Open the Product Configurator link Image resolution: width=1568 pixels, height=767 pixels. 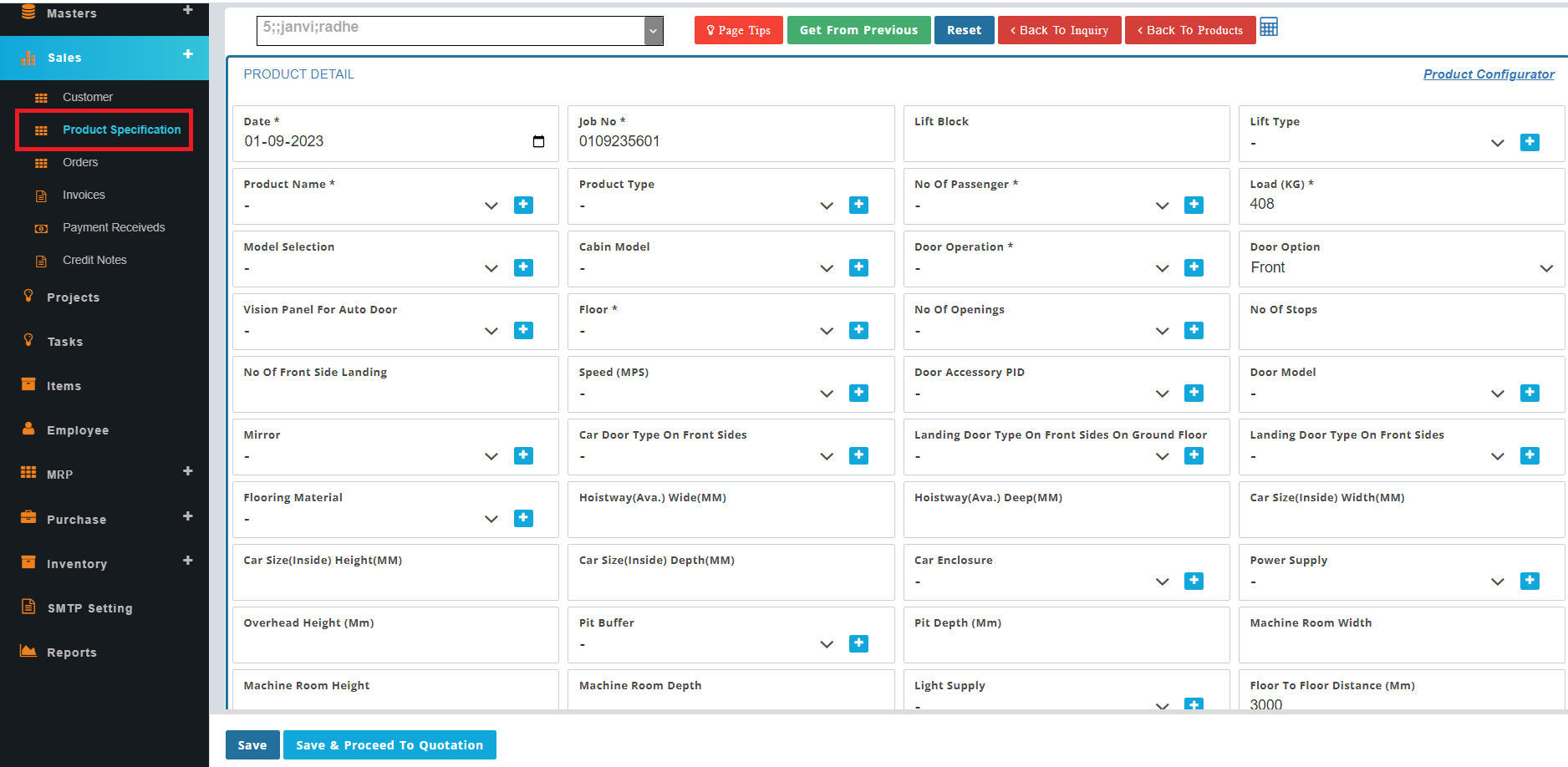(1489, 74)
